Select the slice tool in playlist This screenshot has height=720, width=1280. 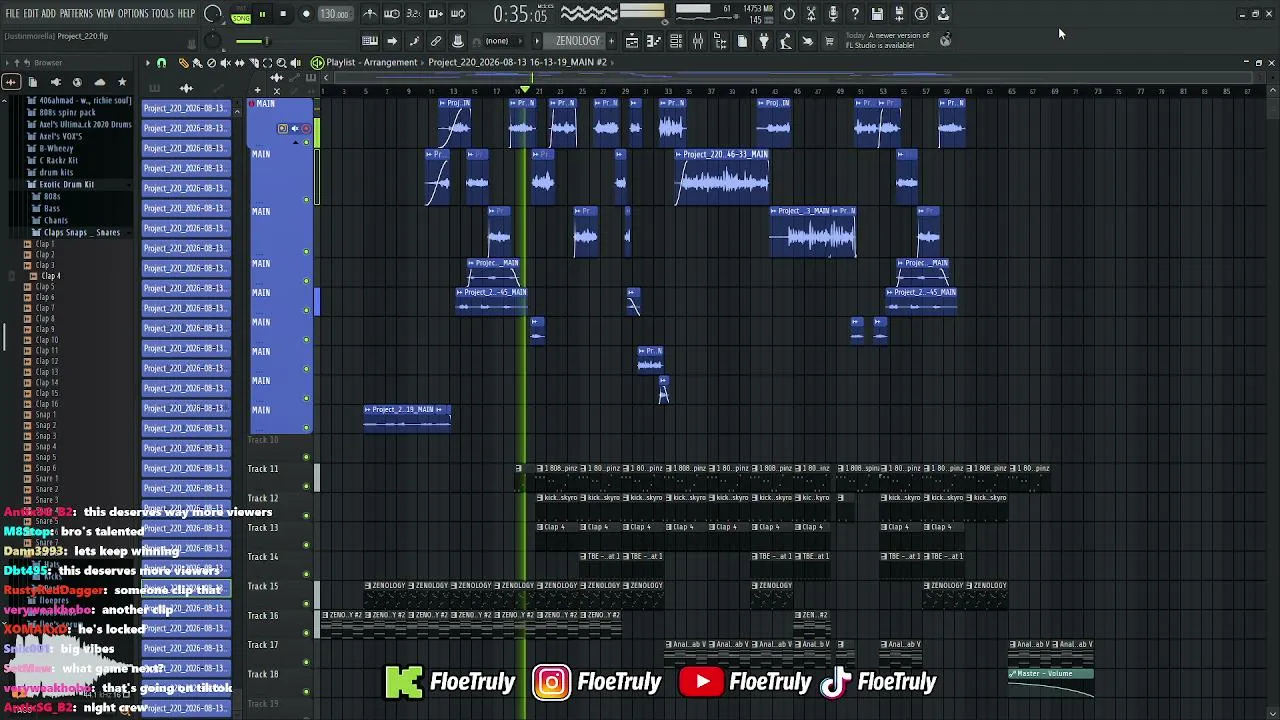(253, 63)
